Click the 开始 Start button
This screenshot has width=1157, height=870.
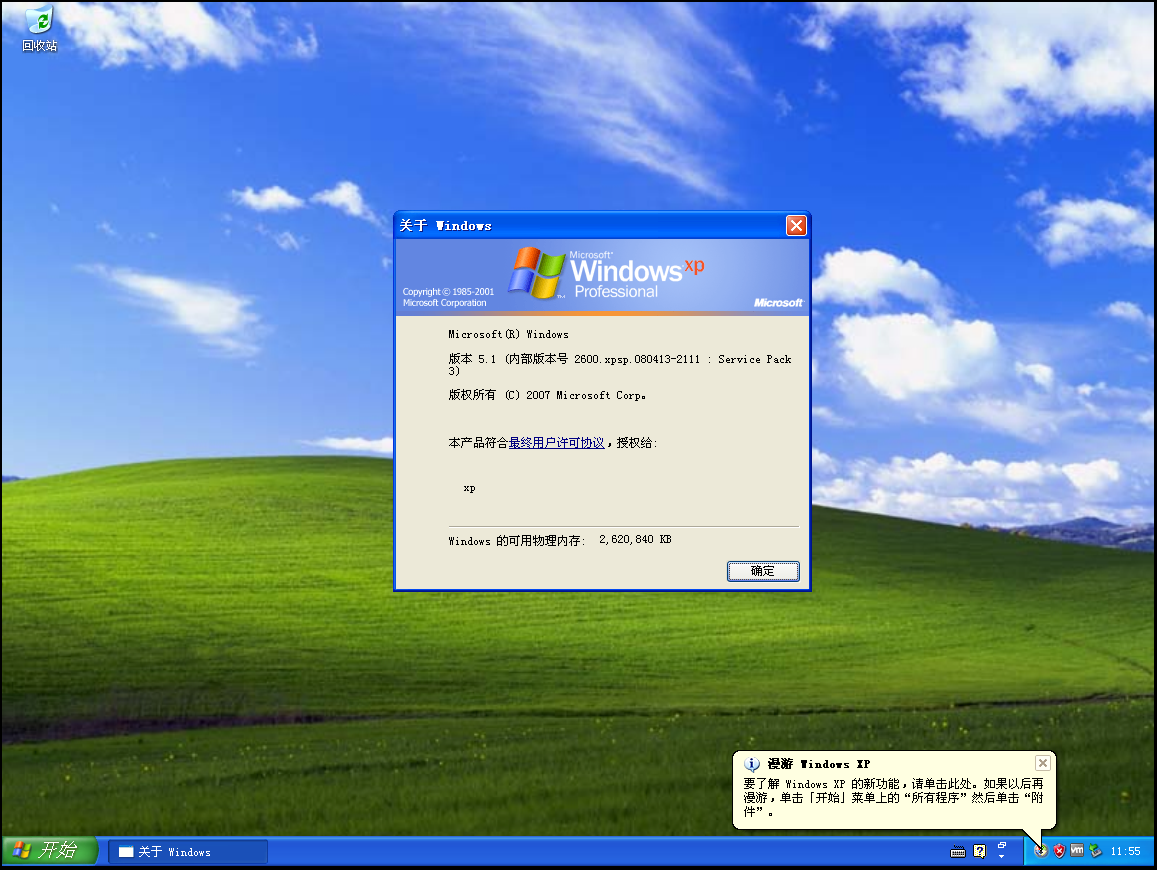(49, 851)
